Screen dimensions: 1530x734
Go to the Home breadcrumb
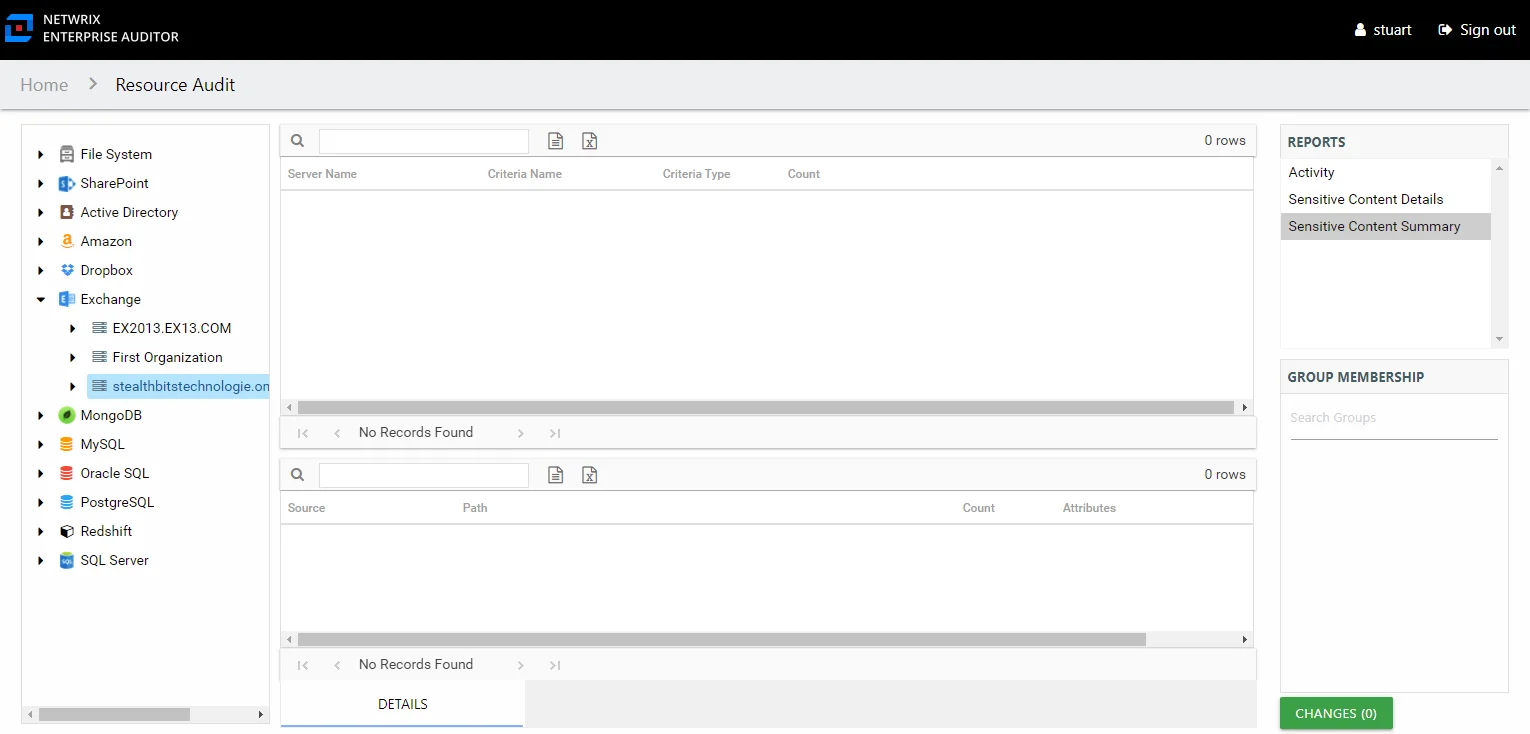[x=44, y=85]
